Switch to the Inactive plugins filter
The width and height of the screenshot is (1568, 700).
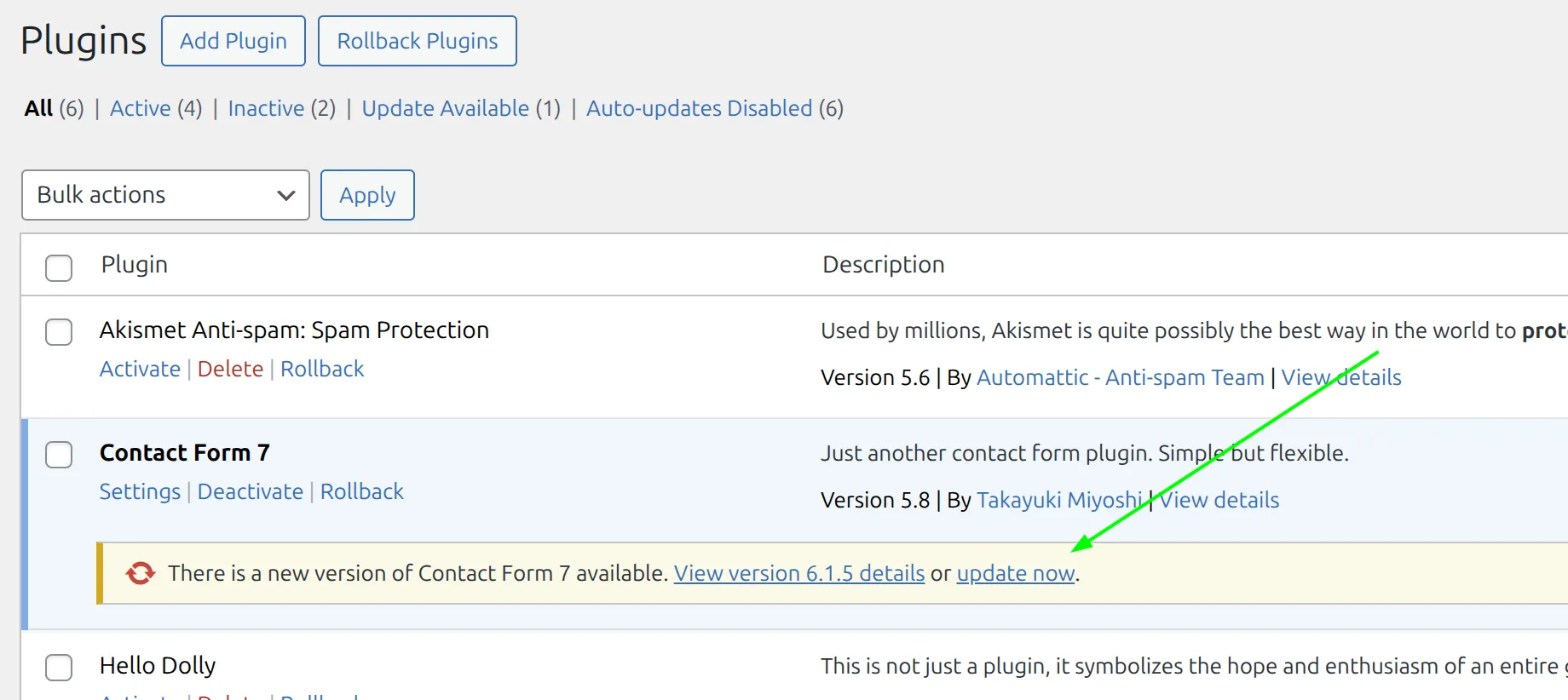(x=266, y=108)
